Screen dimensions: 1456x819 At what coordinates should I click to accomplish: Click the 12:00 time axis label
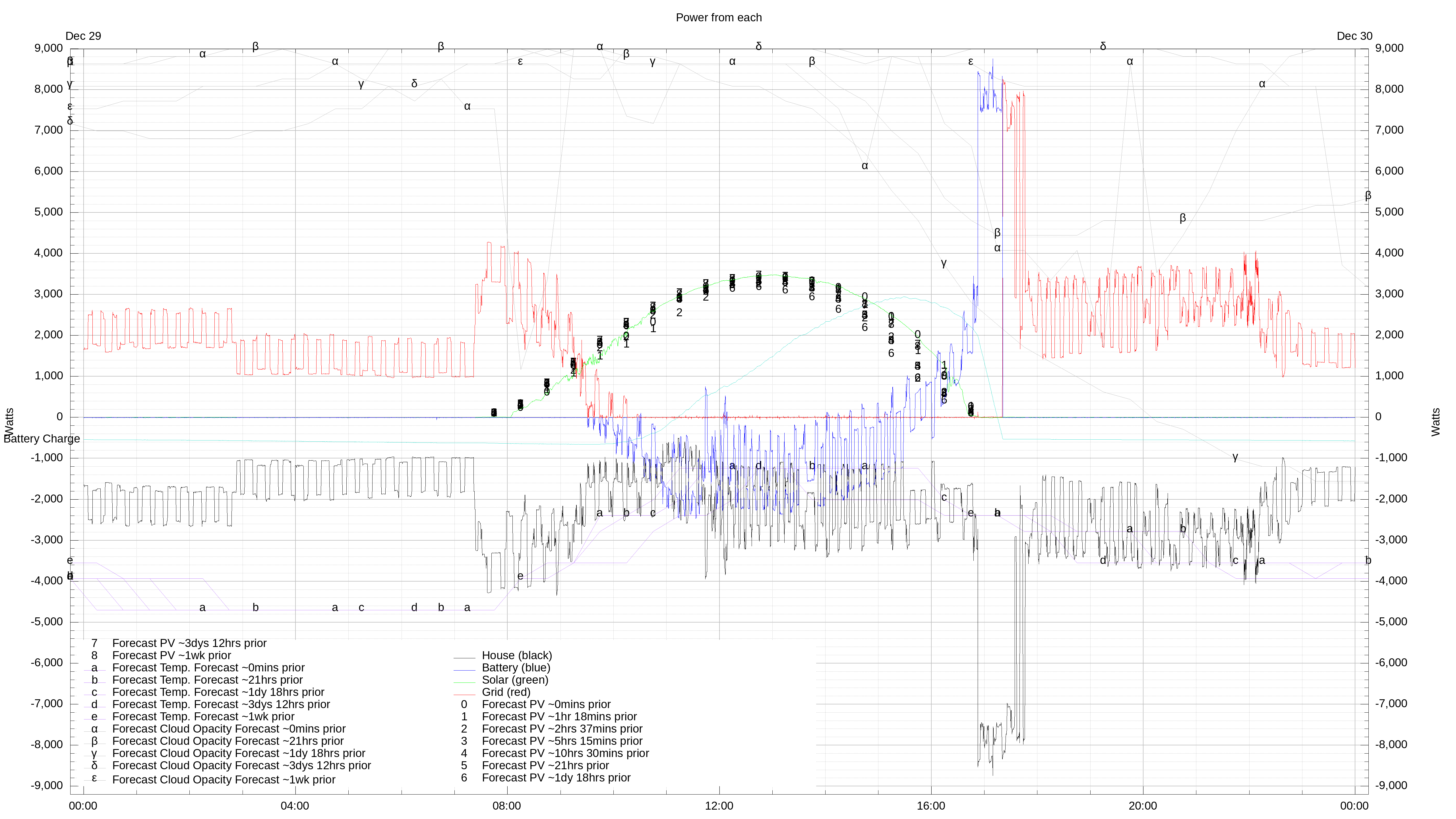coord(719,806)
